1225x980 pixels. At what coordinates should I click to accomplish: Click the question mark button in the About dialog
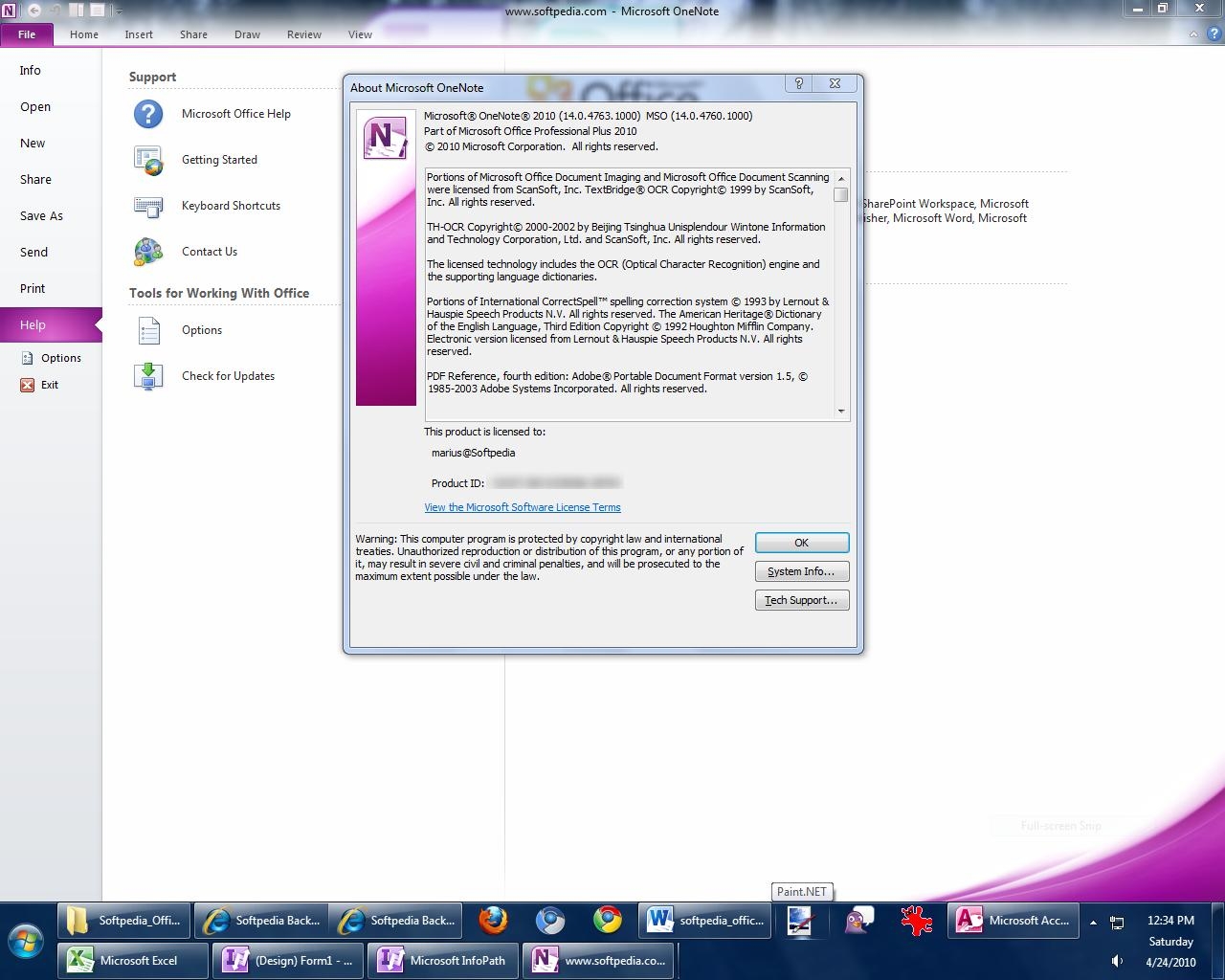[799, 83]
